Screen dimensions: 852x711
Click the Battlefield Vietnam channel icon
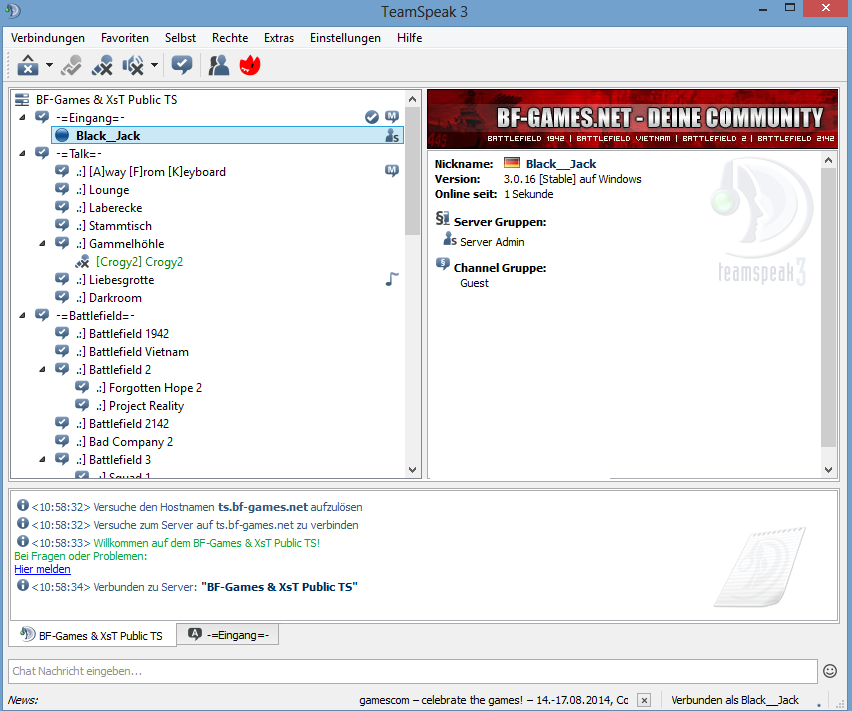(x=62, y=351)
